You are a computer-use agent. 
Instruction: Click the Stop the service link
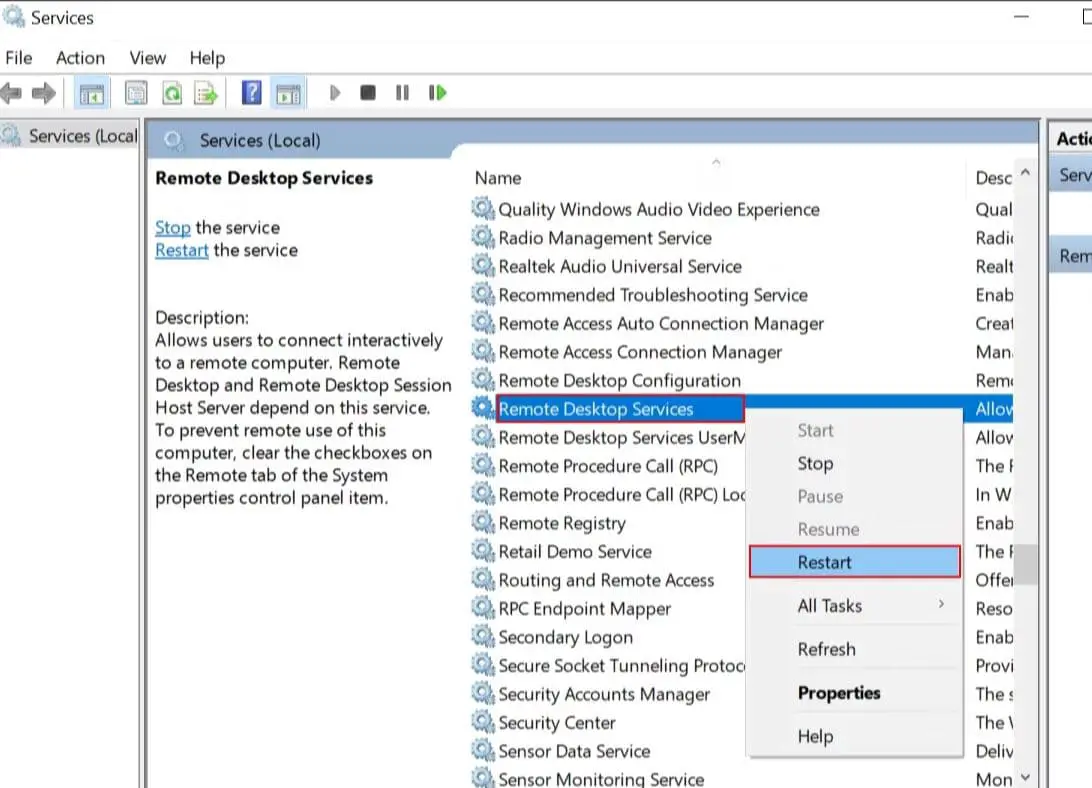[172, 228]
